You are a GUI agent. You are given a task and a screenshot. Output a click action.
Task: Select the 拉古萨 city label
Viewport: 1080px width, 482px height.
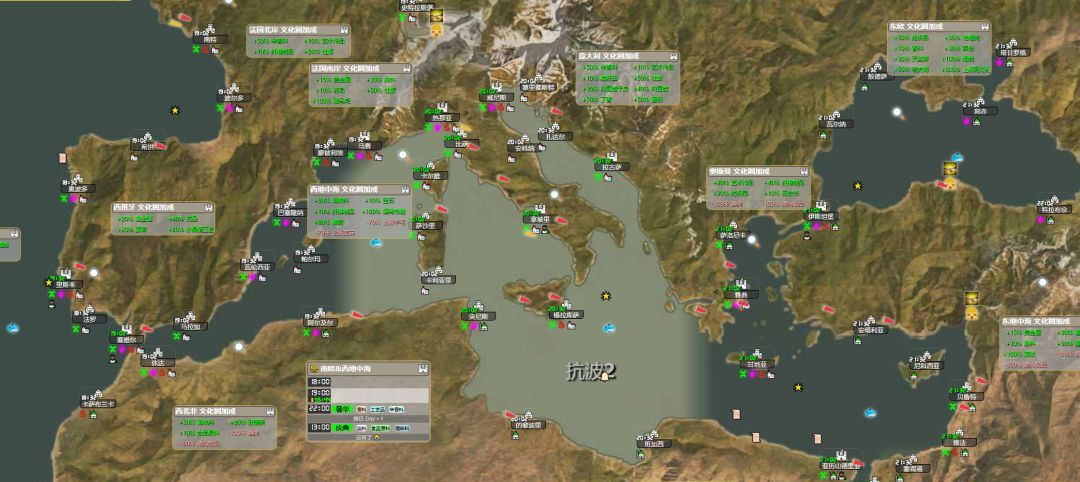612,167
